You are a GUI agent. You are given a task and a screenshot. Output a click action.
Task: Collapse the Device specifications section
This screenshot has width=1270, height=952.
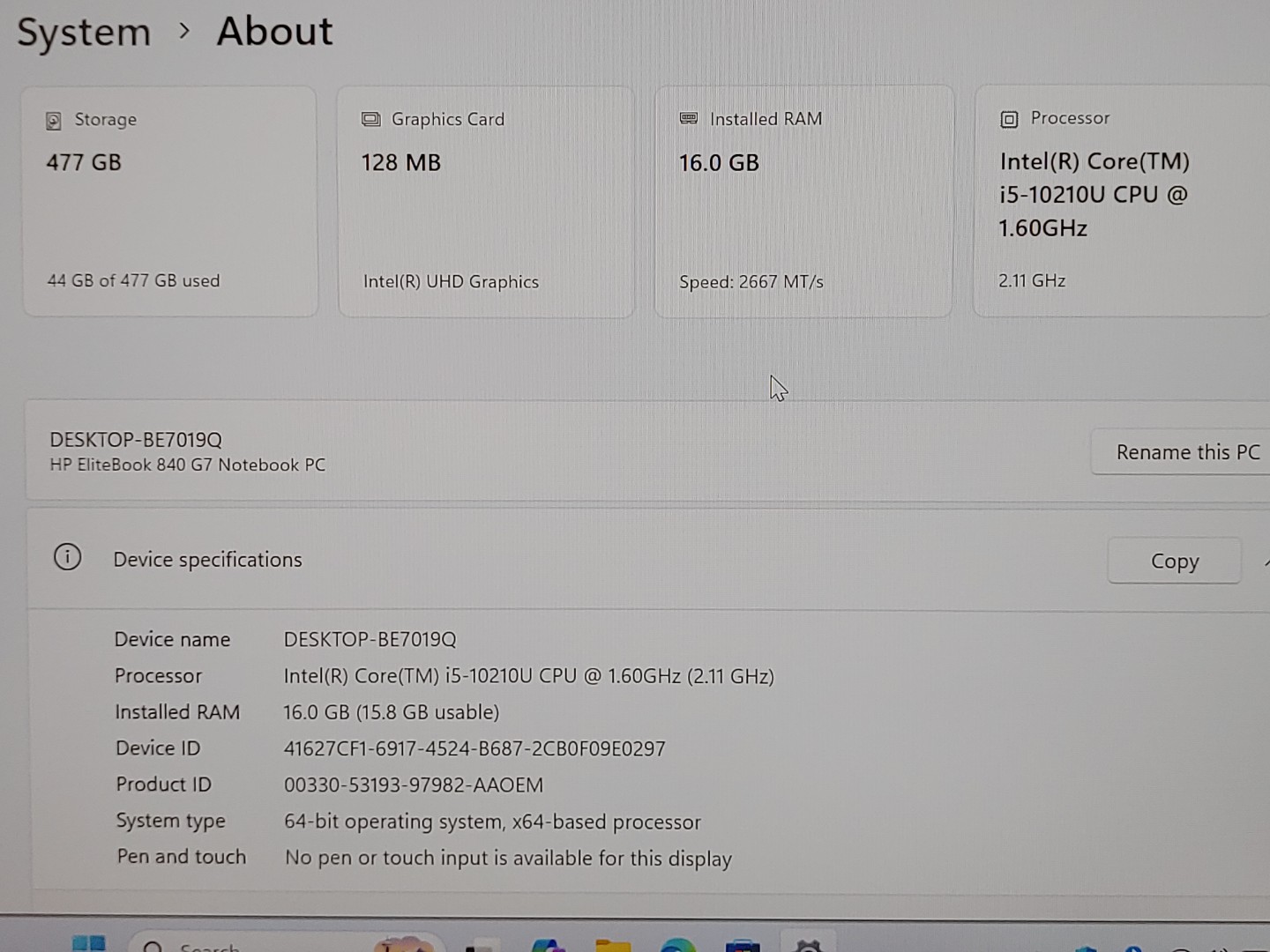coord(1266,562)
